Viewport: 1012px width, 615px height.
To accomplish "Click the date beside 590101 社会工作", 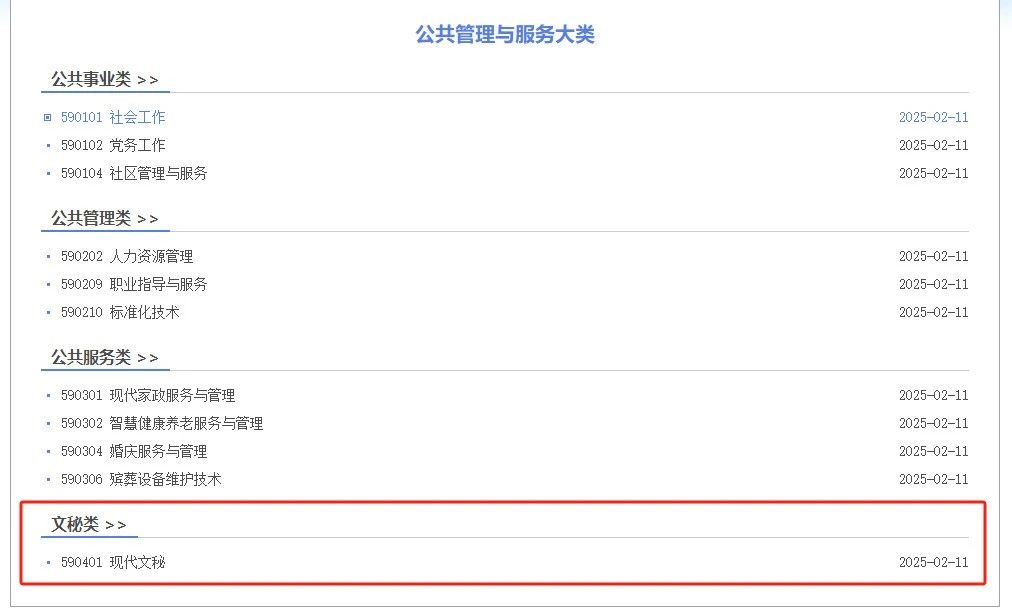I will point(933,117).
